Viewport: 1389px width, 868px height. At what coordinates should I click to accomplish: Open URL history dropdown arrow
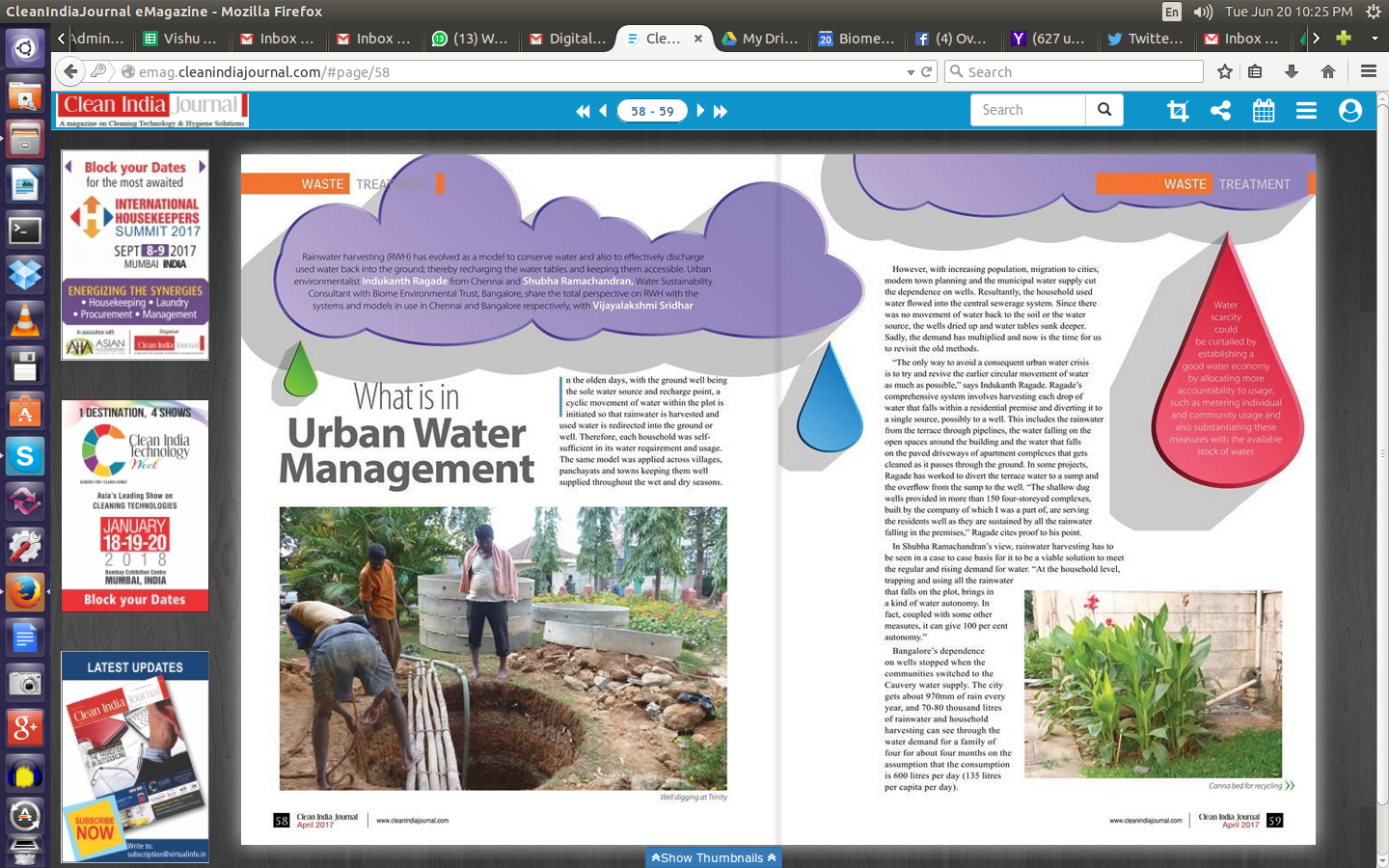click(x=911, y=72)
